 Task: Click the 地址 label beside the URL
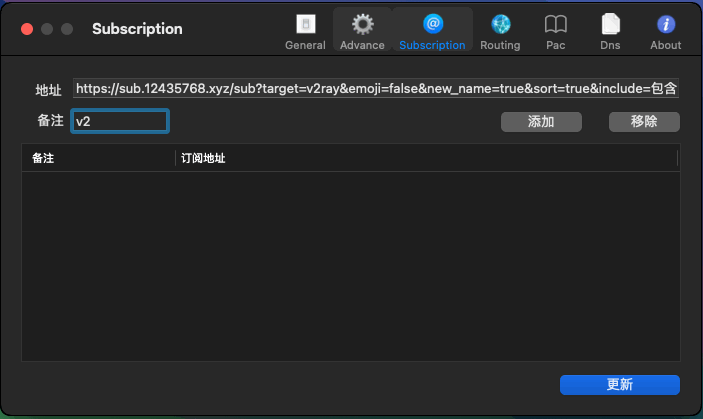49,90
